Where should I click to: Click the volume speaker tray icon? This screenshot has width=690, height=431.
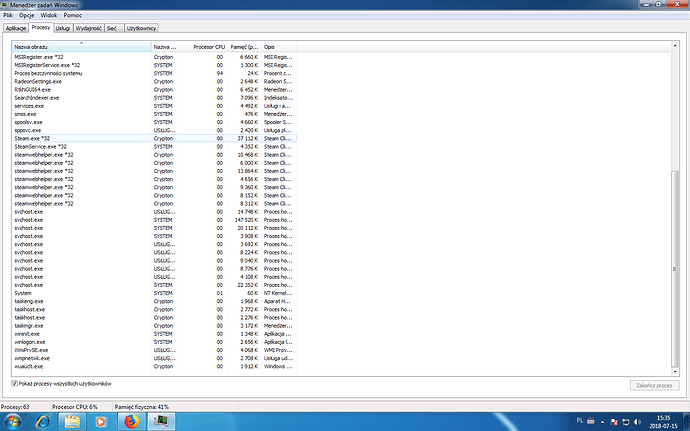click(x=638, y=421)
